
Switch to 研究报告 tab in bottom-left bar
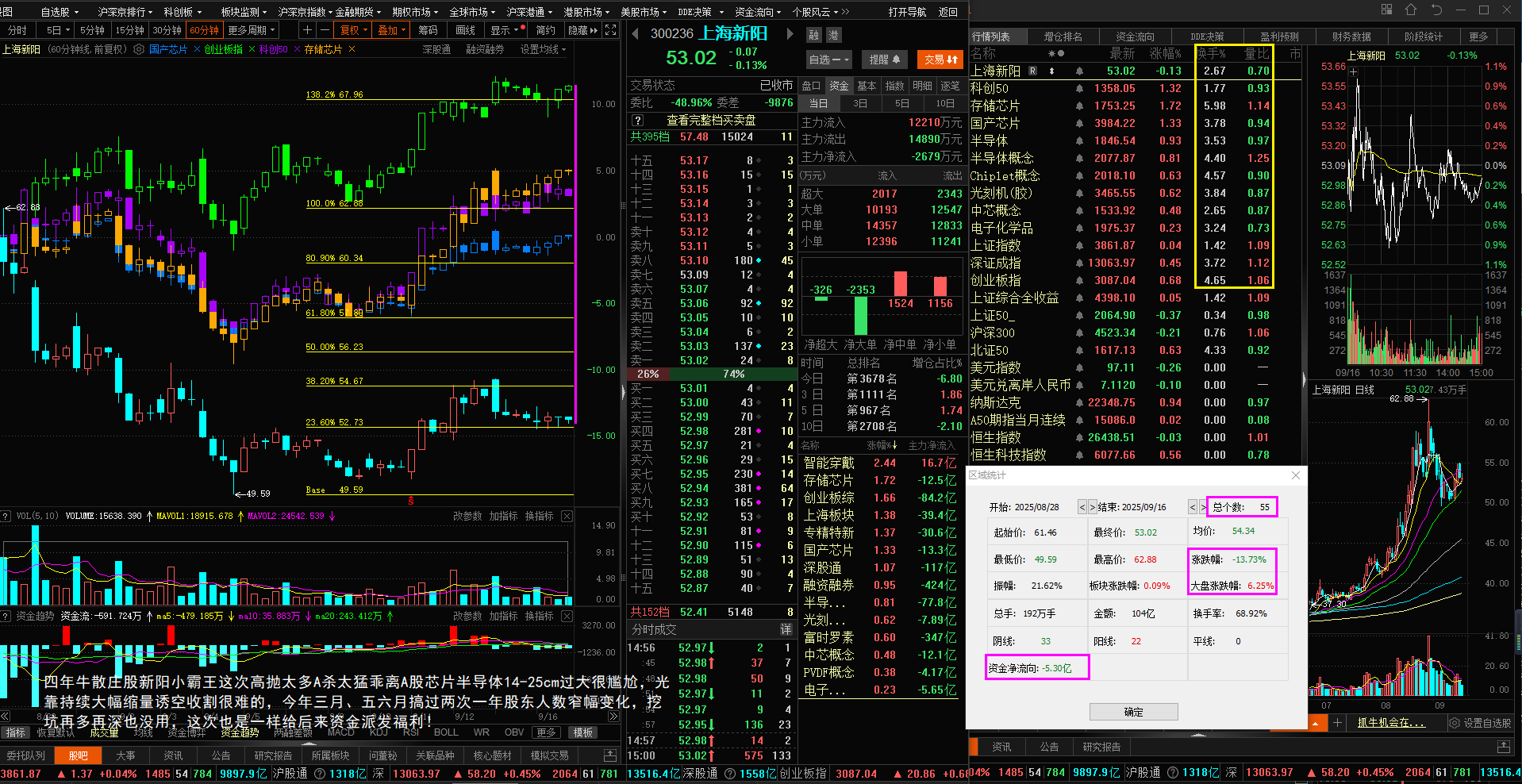[273, 755]
